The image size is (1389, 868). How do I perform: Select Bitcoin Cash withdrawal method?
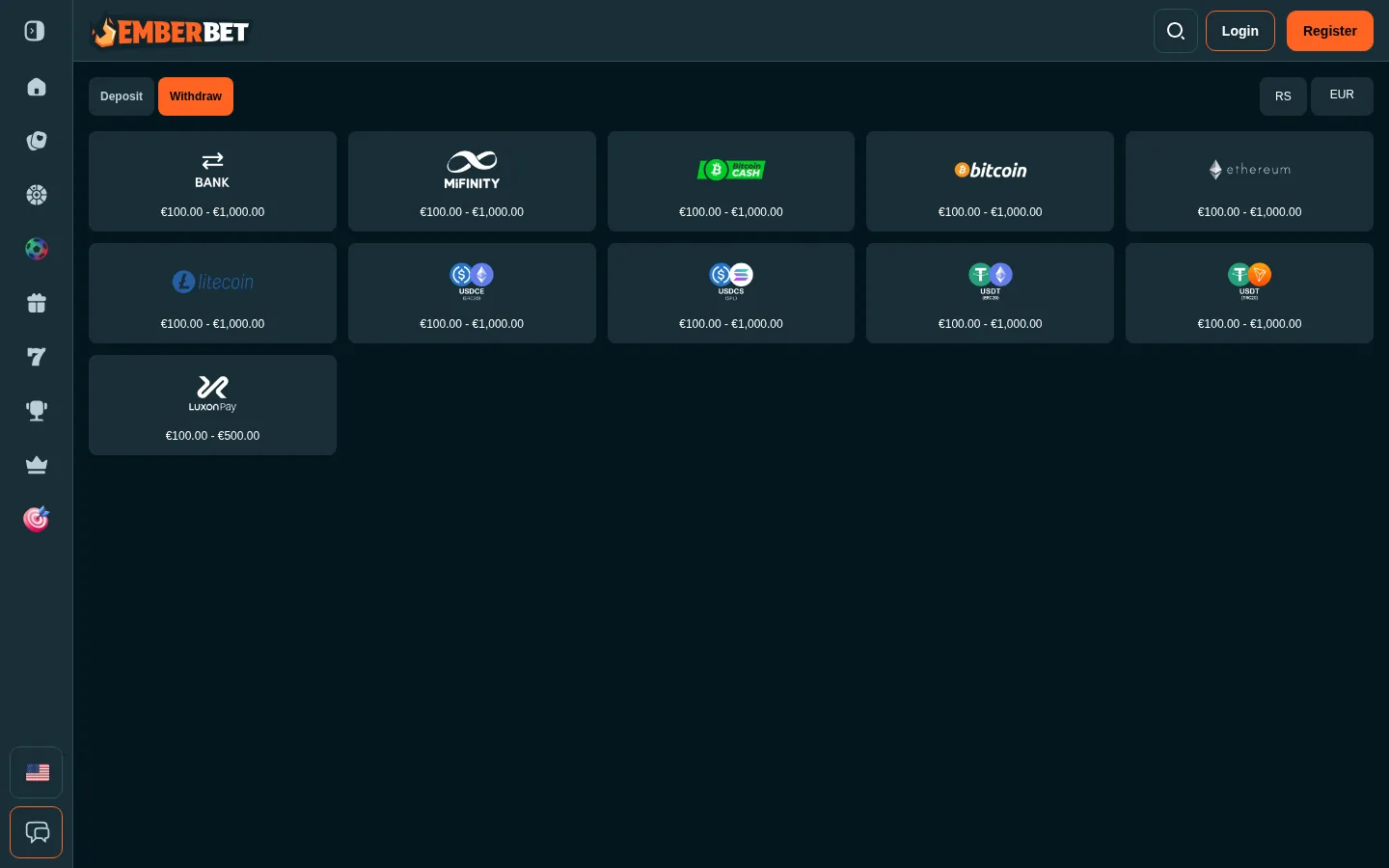[x=731, y=181]
